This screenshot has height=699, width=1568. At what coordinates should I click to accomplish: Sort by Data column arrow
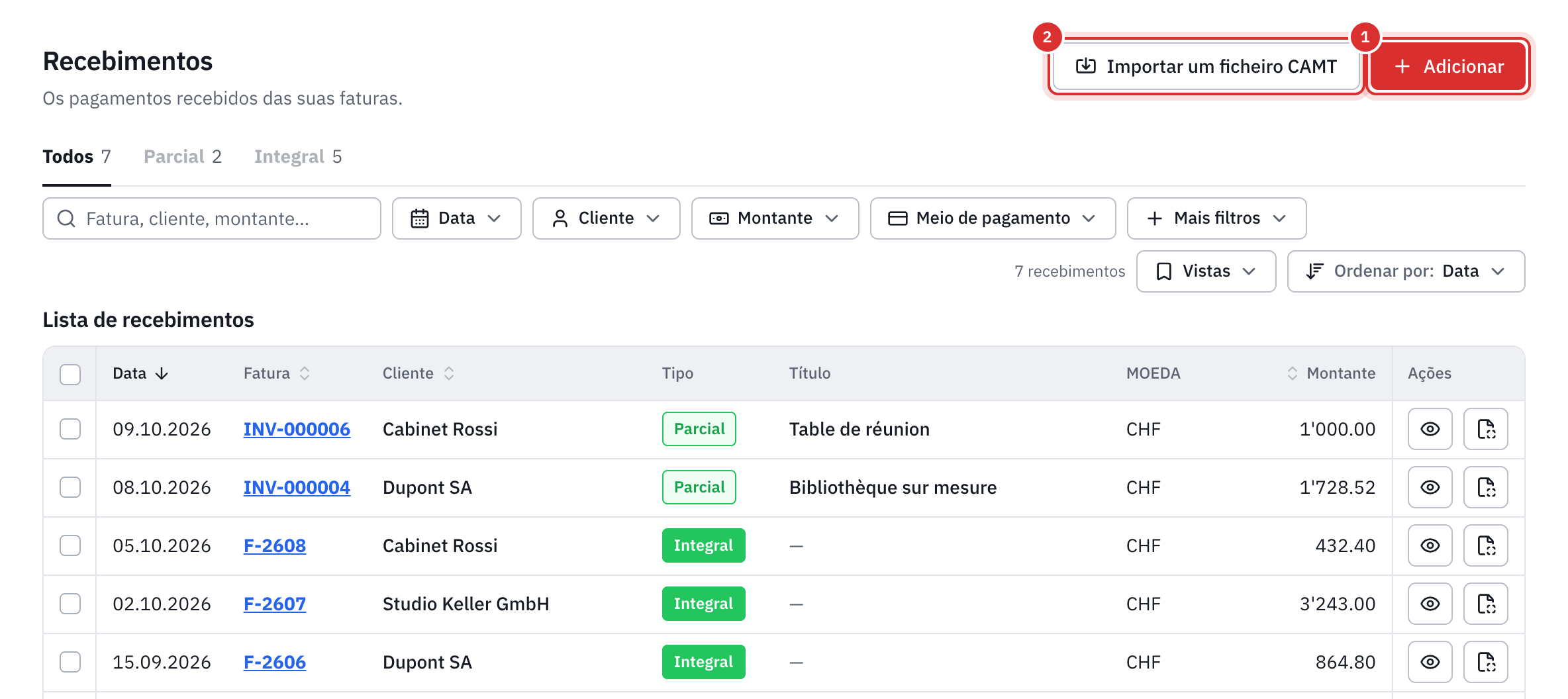162,374
